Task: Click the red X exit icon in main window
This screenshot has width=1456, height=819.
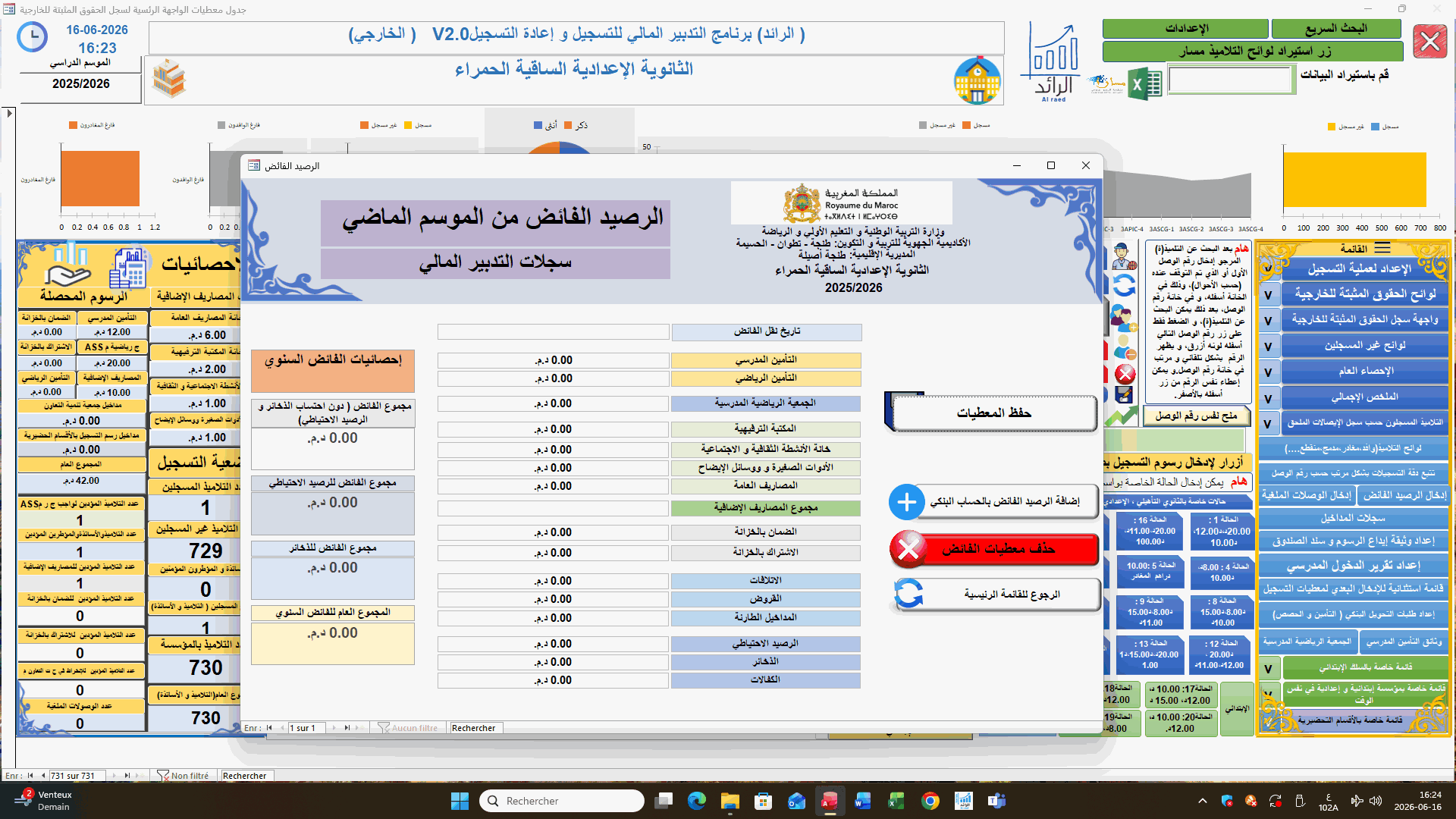Action: (x=1430, y=41)
